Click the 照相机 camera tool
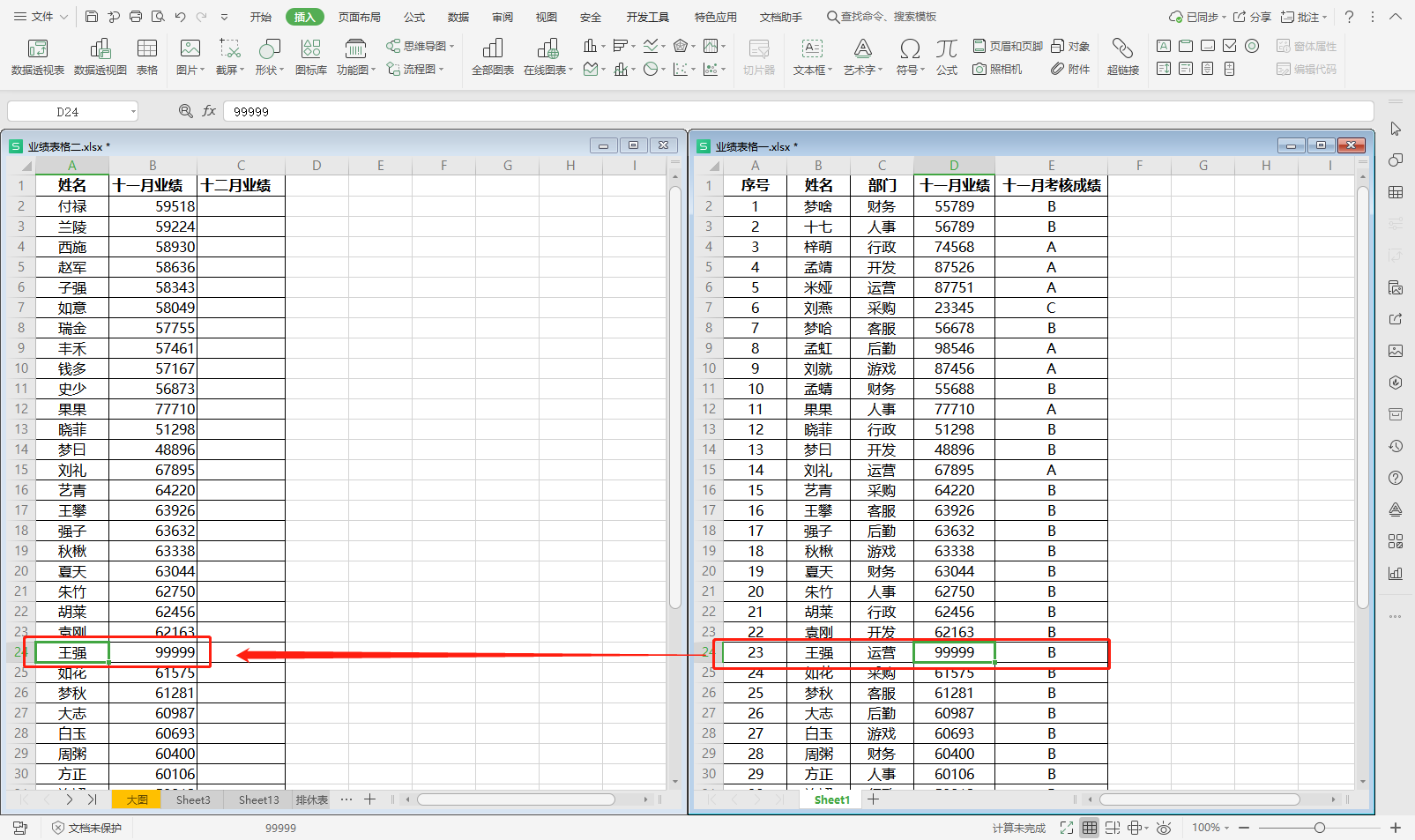 point(999,69)
